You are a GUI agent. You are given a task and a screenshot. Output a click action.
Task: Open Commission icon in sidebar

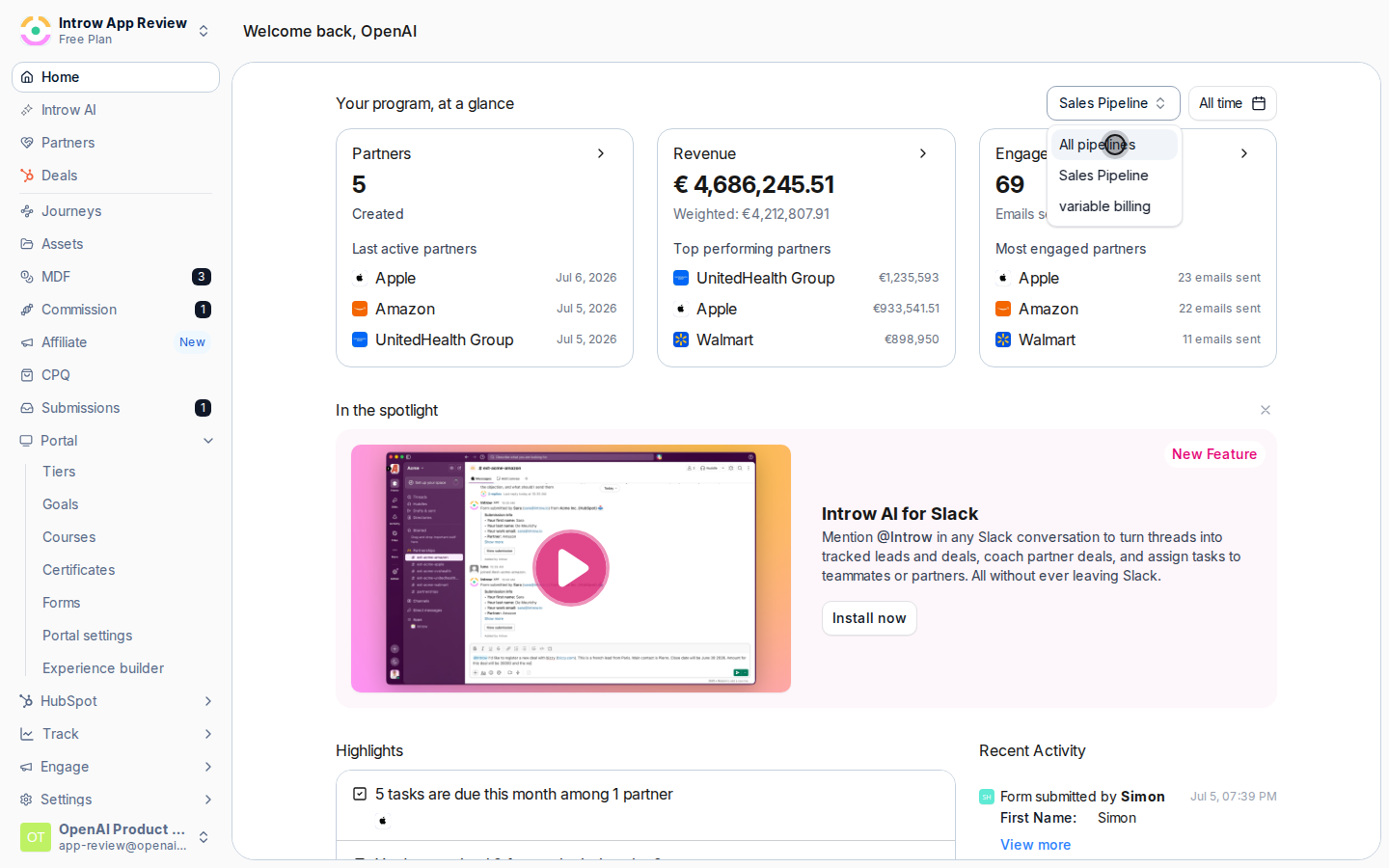click(x=27, y=310)
